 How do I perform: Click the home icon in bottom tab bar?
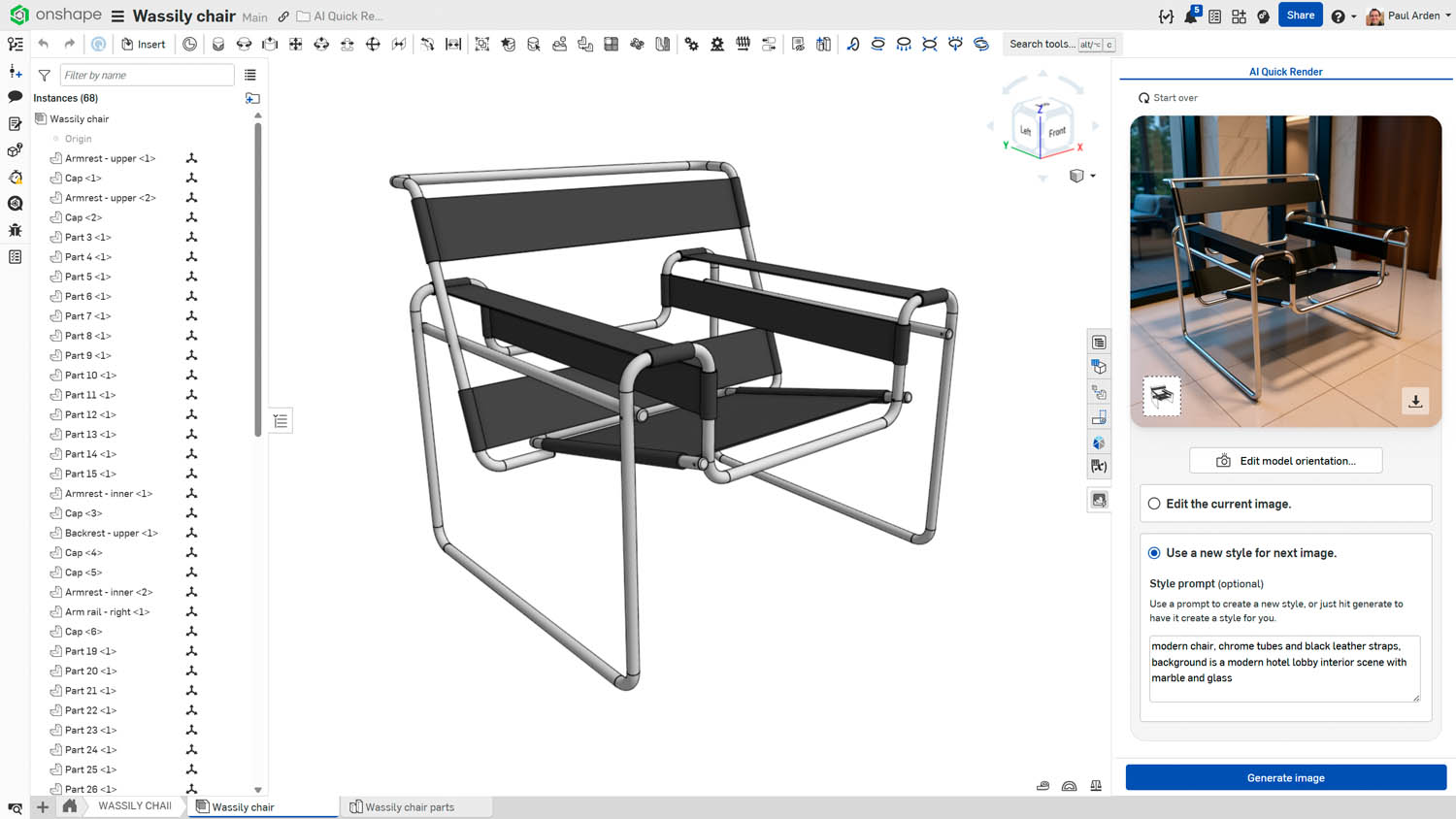click(x=70, y=806)
